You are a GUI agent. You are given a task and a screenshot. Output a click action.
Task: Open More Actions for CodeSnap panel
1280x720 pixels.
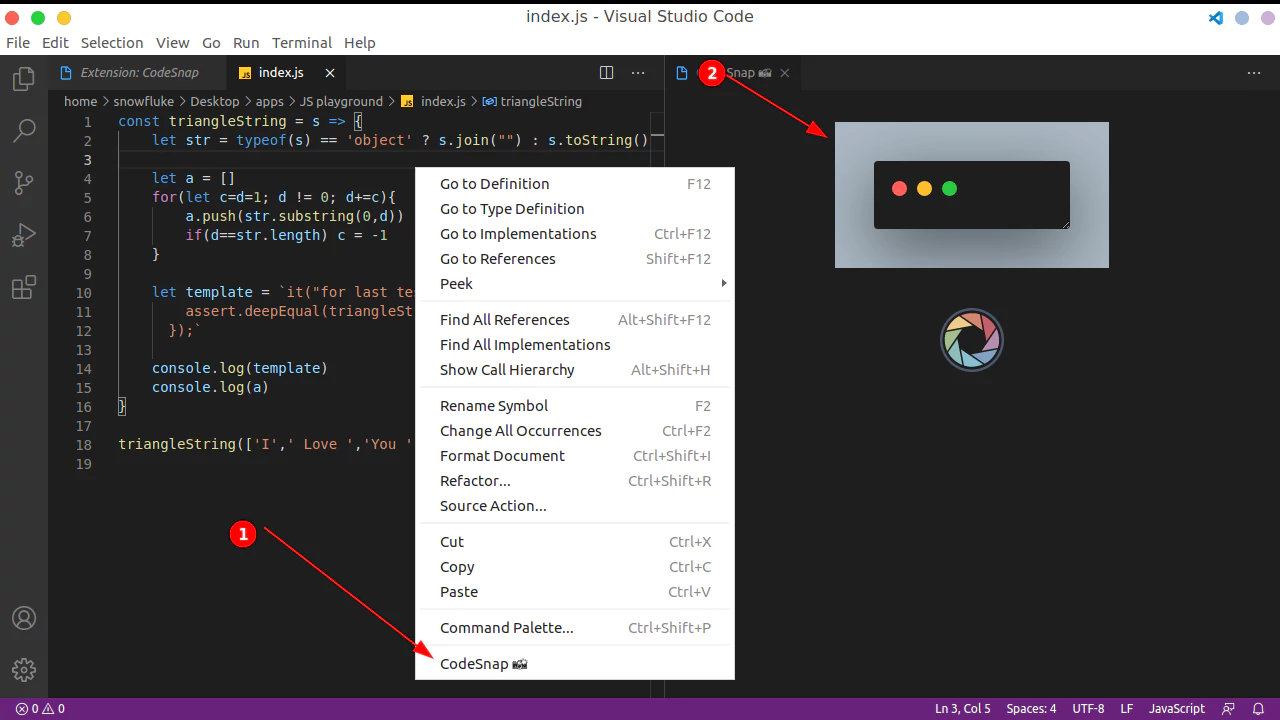1254,73
